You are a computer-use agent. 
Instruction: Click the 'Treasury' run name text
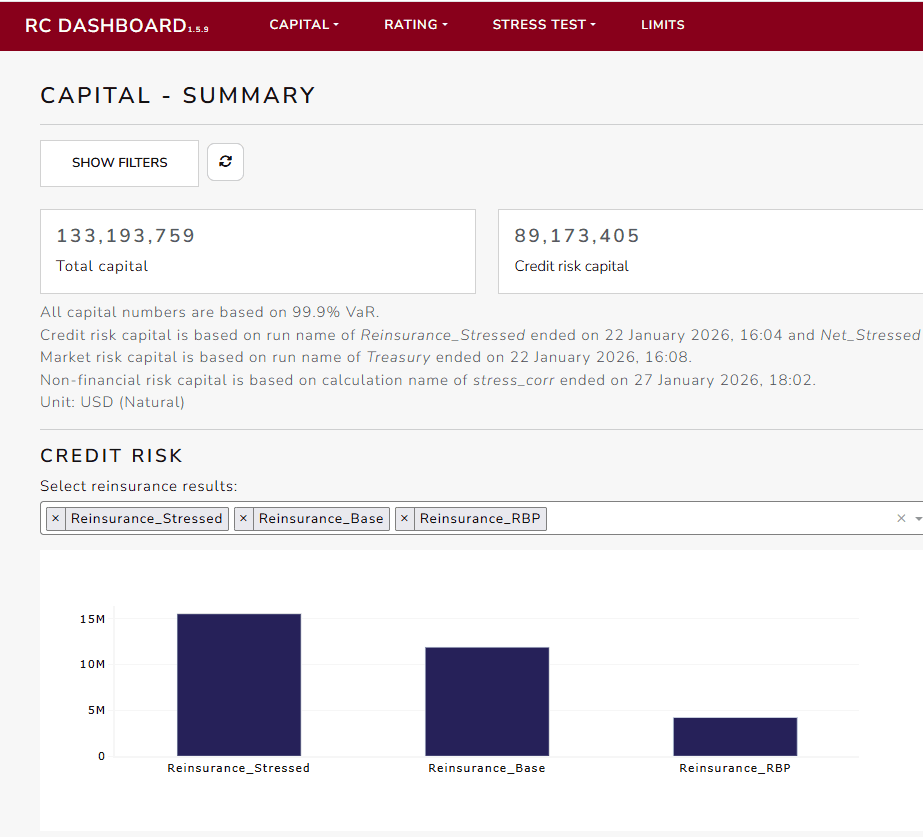coord(399,357)
